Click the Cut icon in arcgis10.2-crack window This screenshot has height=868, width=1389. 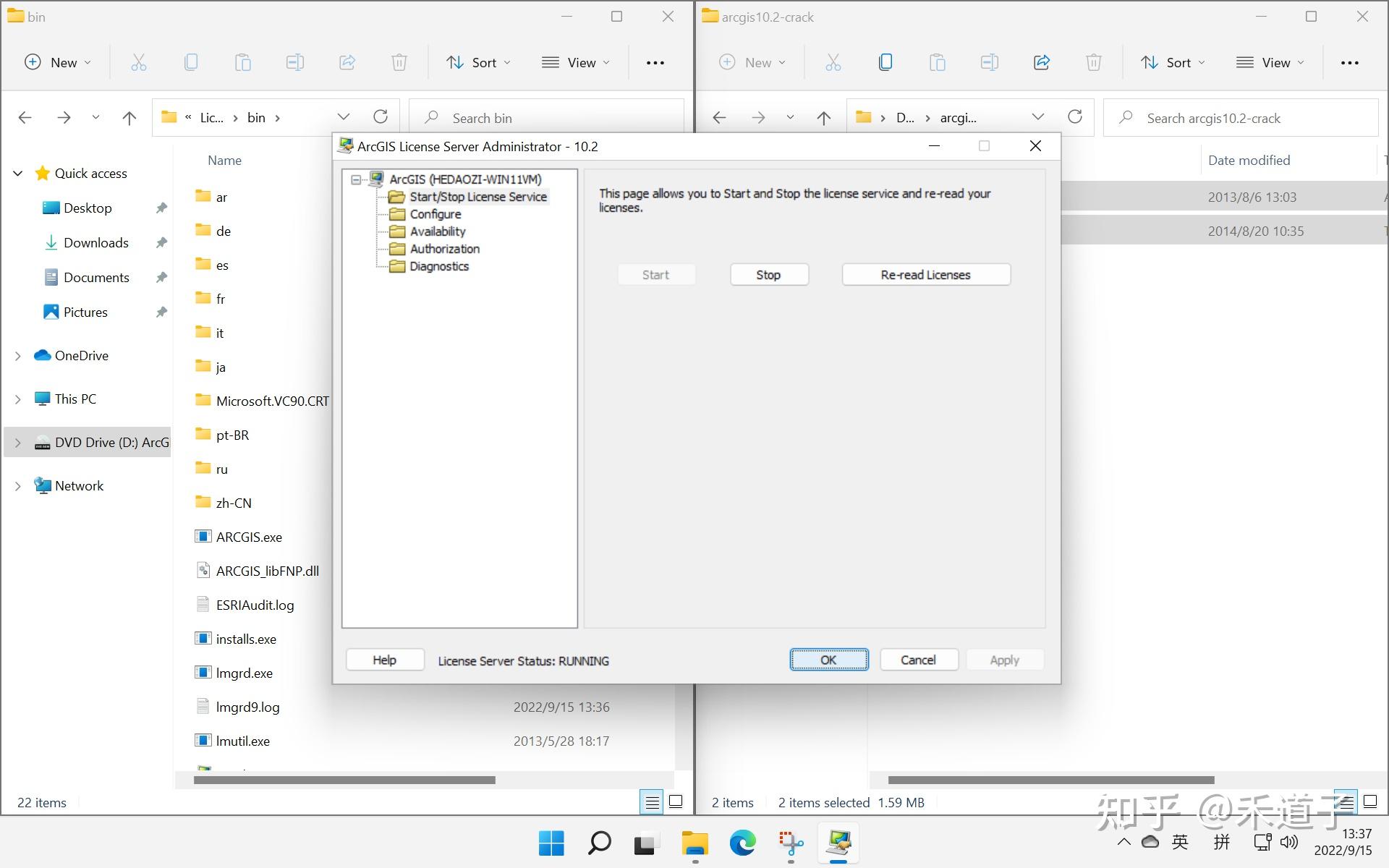833,63
